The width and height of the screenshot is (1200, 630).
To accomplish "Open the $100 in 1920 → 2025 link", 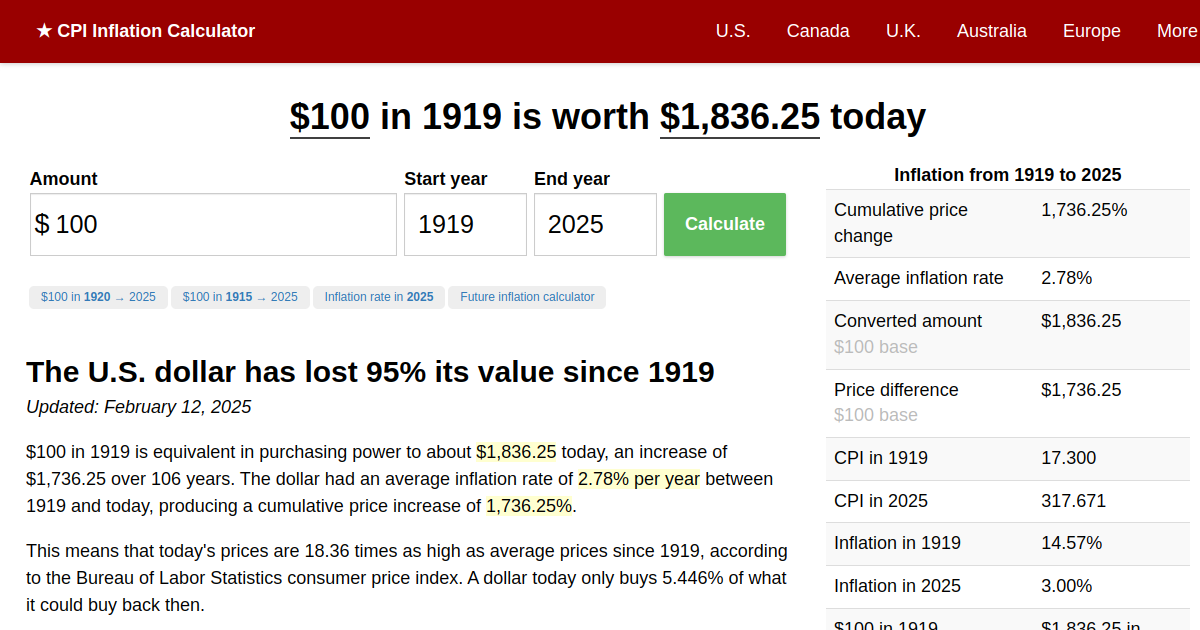I will point(98,297).
